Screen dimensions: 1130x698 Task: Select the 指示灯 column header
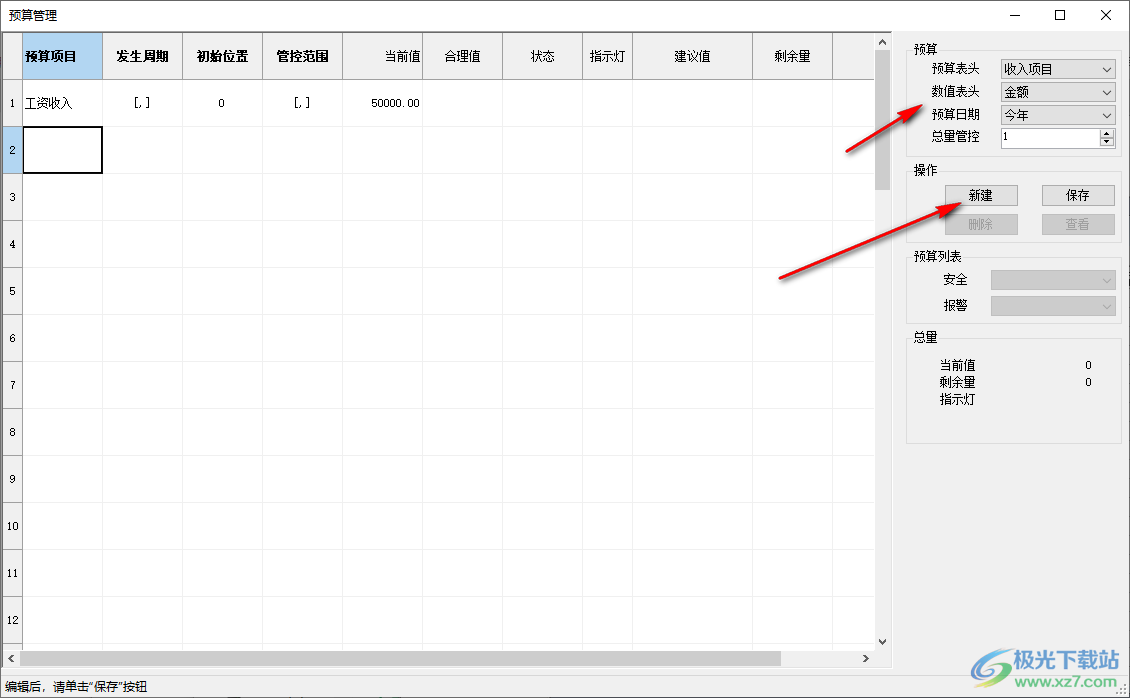608,56
